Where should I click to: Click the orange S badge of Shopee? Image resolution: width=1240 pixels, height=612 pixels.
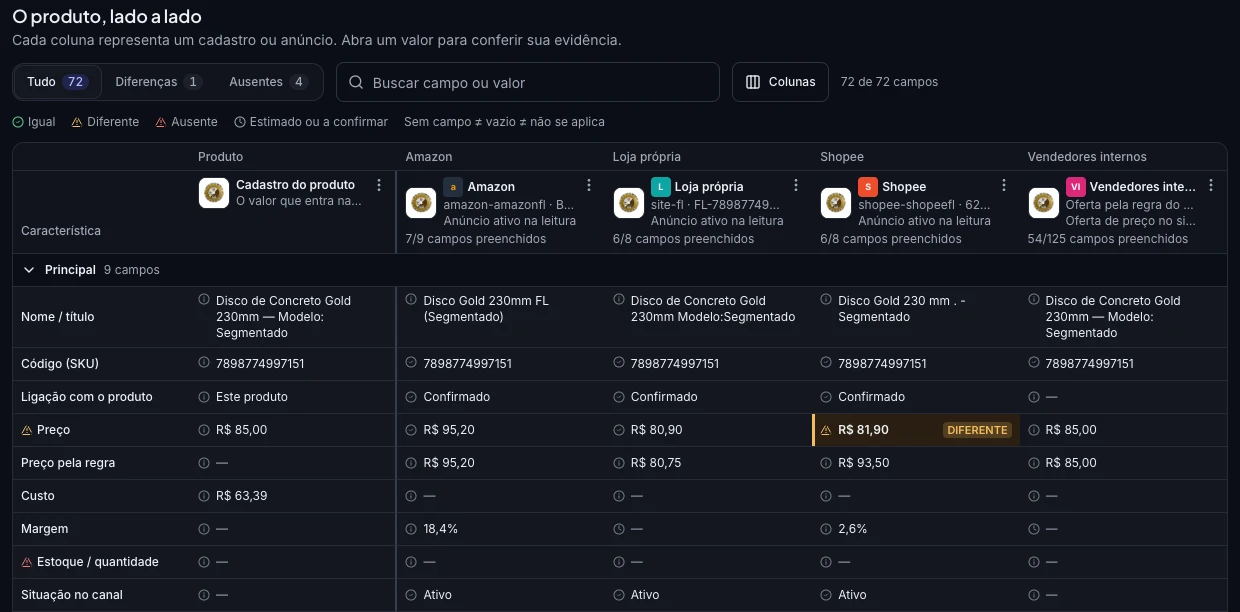click(868, 186)
